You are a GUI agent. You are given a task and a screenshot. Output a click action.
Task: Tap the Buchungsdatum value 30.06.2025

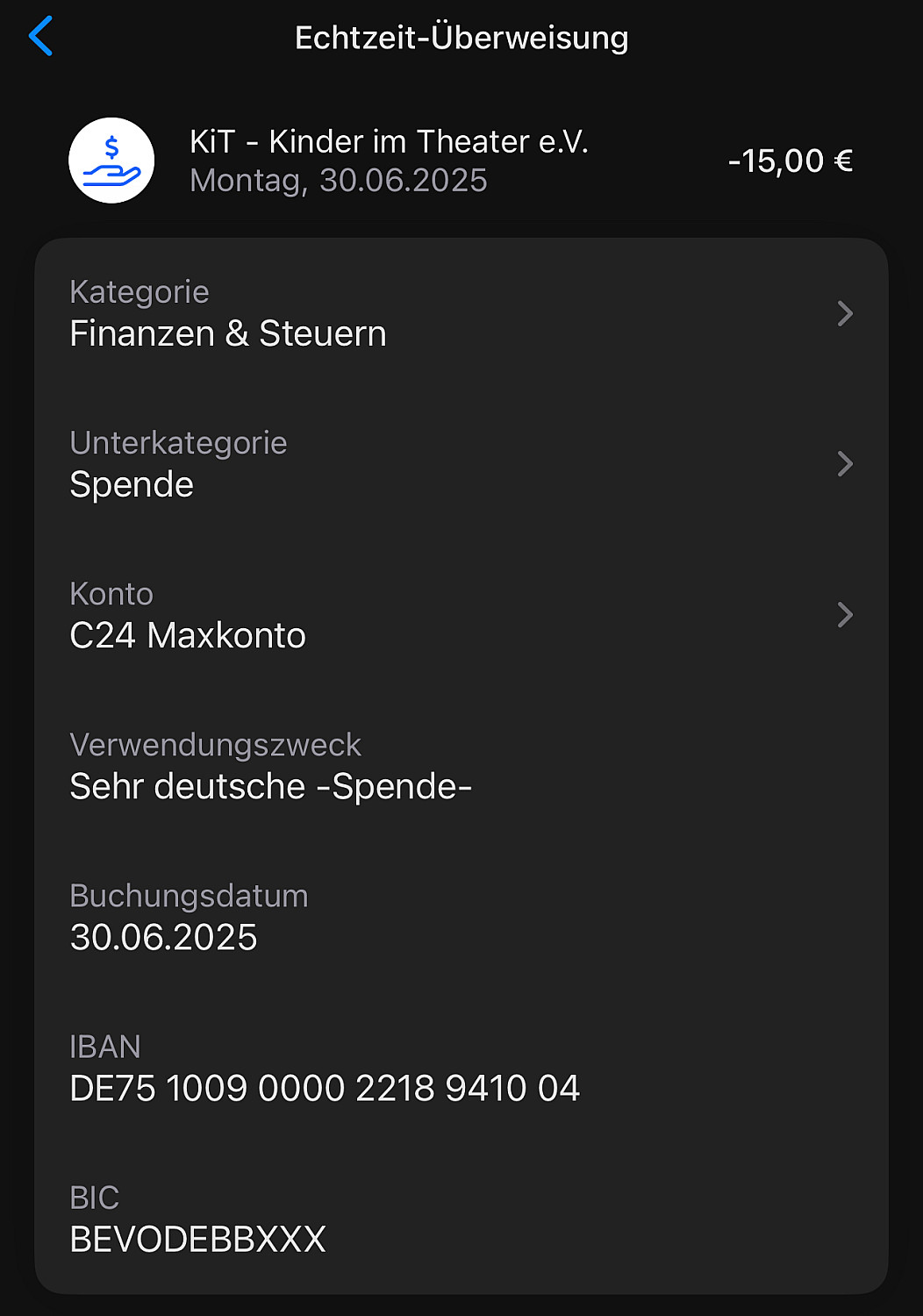(x=163, y=938)
